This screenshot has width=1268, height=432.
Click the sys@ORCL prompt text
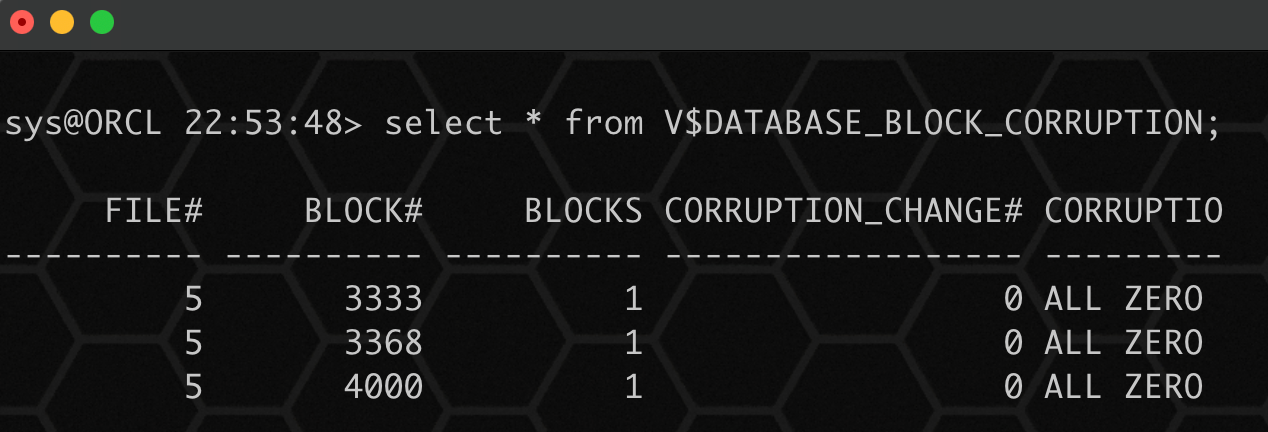tap(84, 123)
